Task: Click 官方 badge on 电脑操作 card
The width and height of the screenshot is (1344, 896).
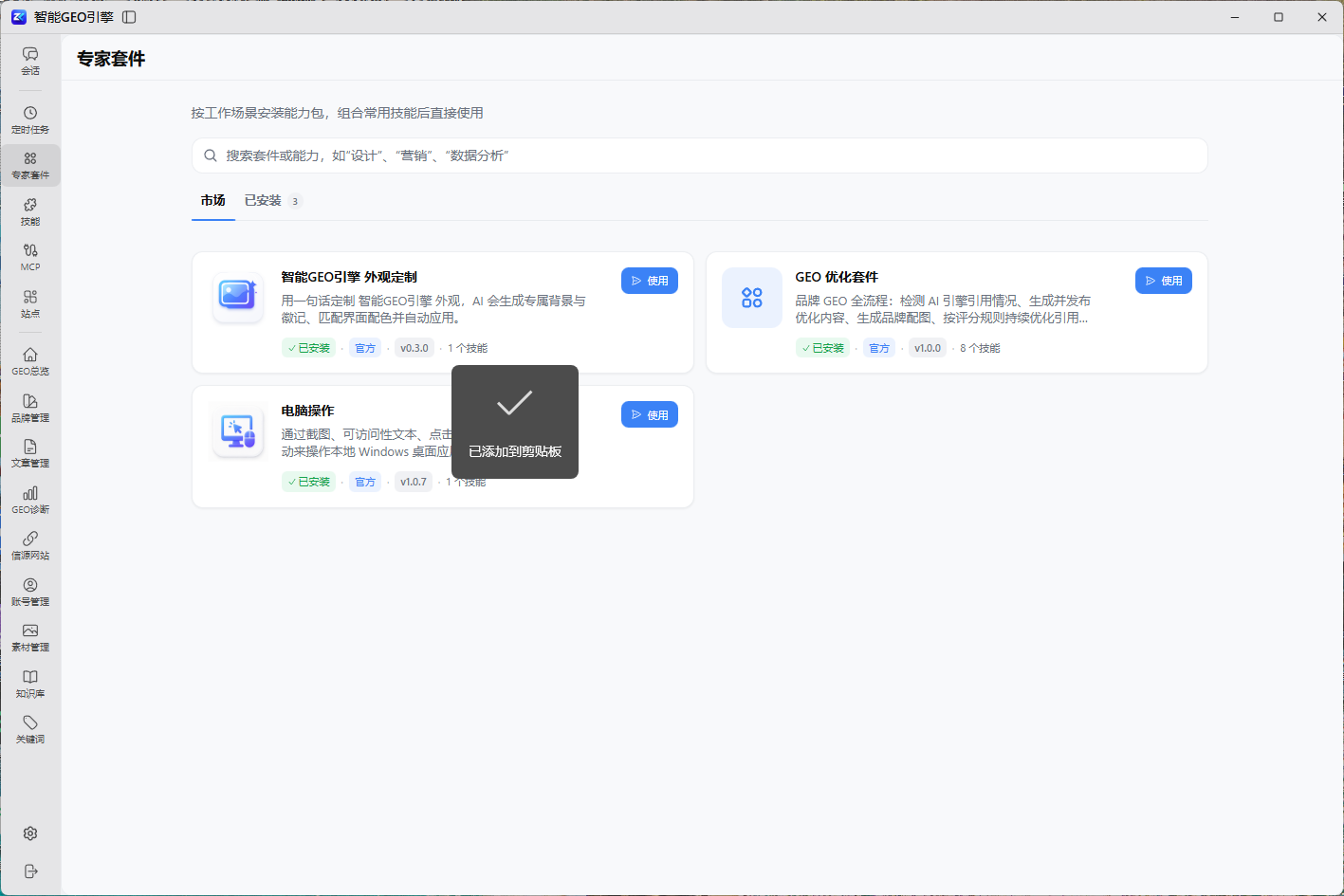Action: pos(365,482)
